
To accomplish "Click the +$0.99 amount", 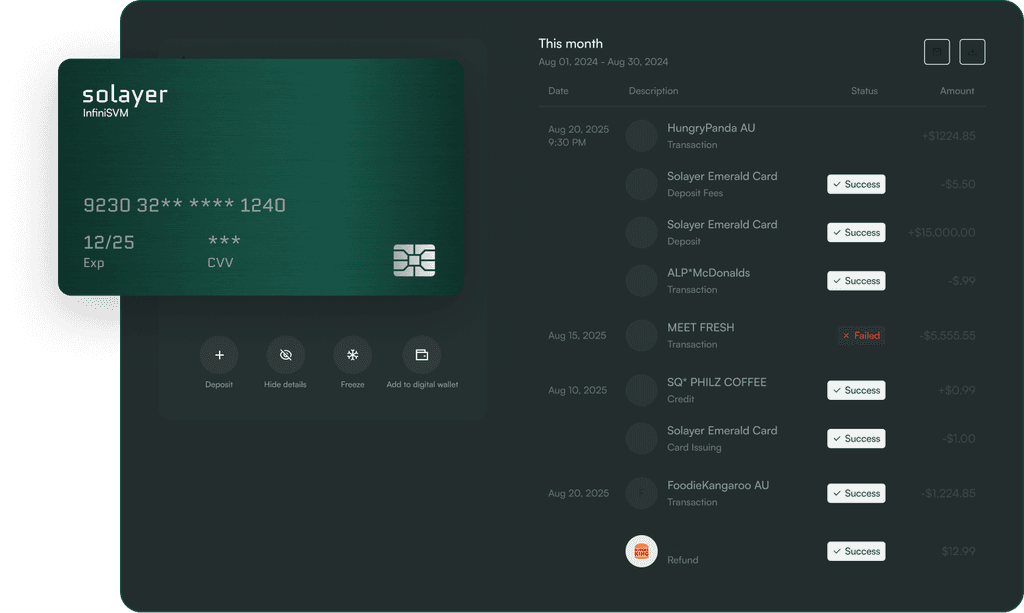I will [x=957, y=390].
